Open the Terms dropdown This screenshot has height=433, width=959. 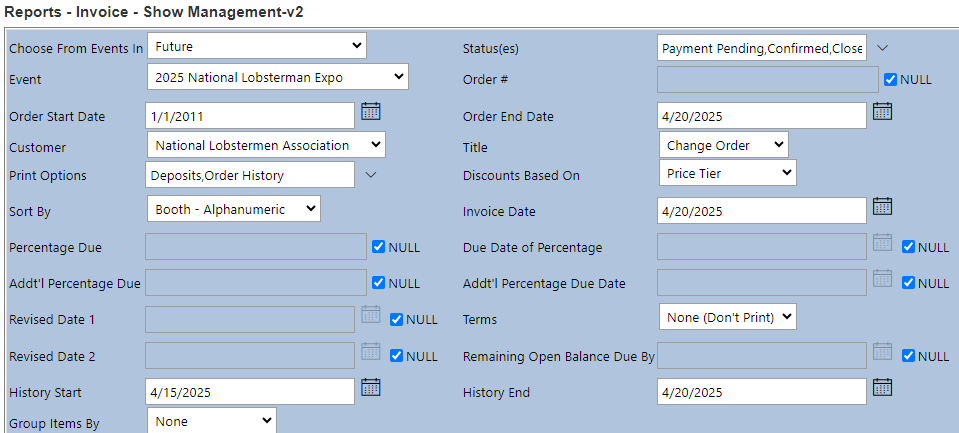pos(727,317)
